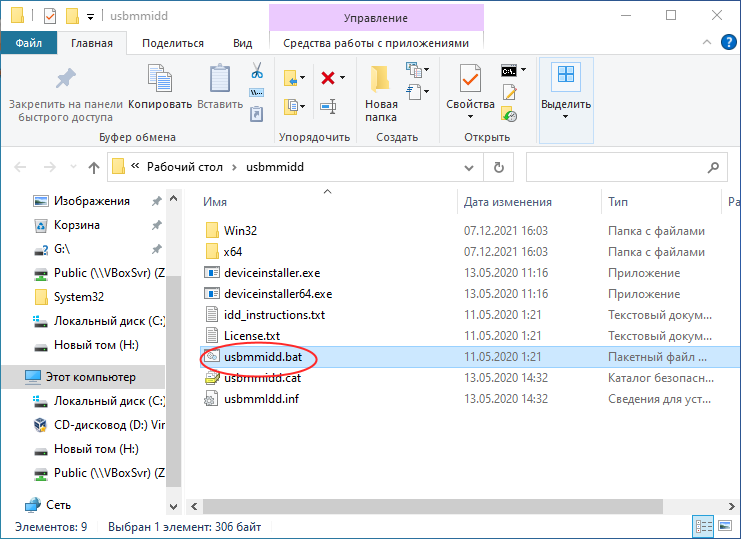Click the Cut scissors icon
This screenshot has width=741, height=539.
(257, 70)
